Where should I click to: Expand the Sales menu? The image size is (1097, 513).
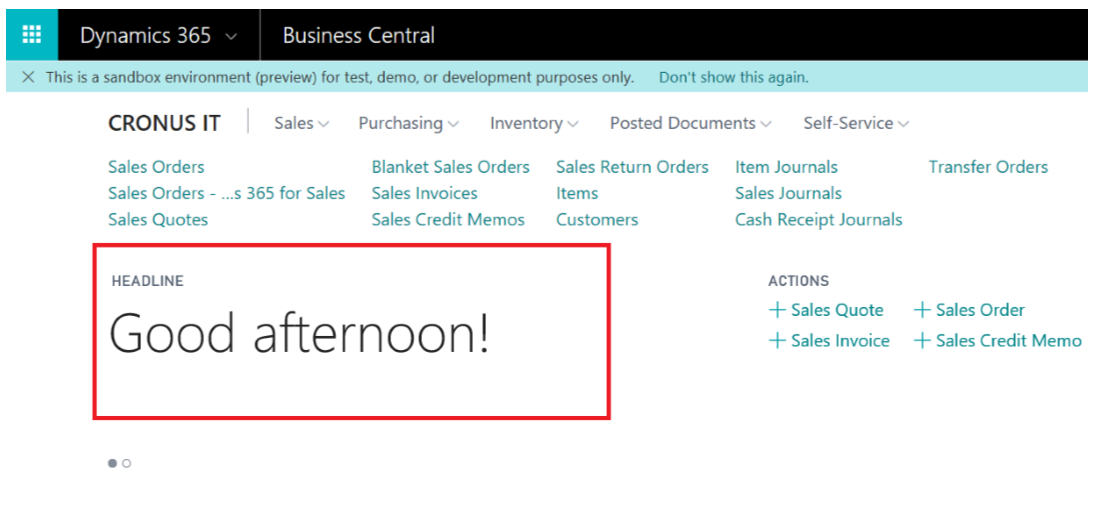[302, 123]
